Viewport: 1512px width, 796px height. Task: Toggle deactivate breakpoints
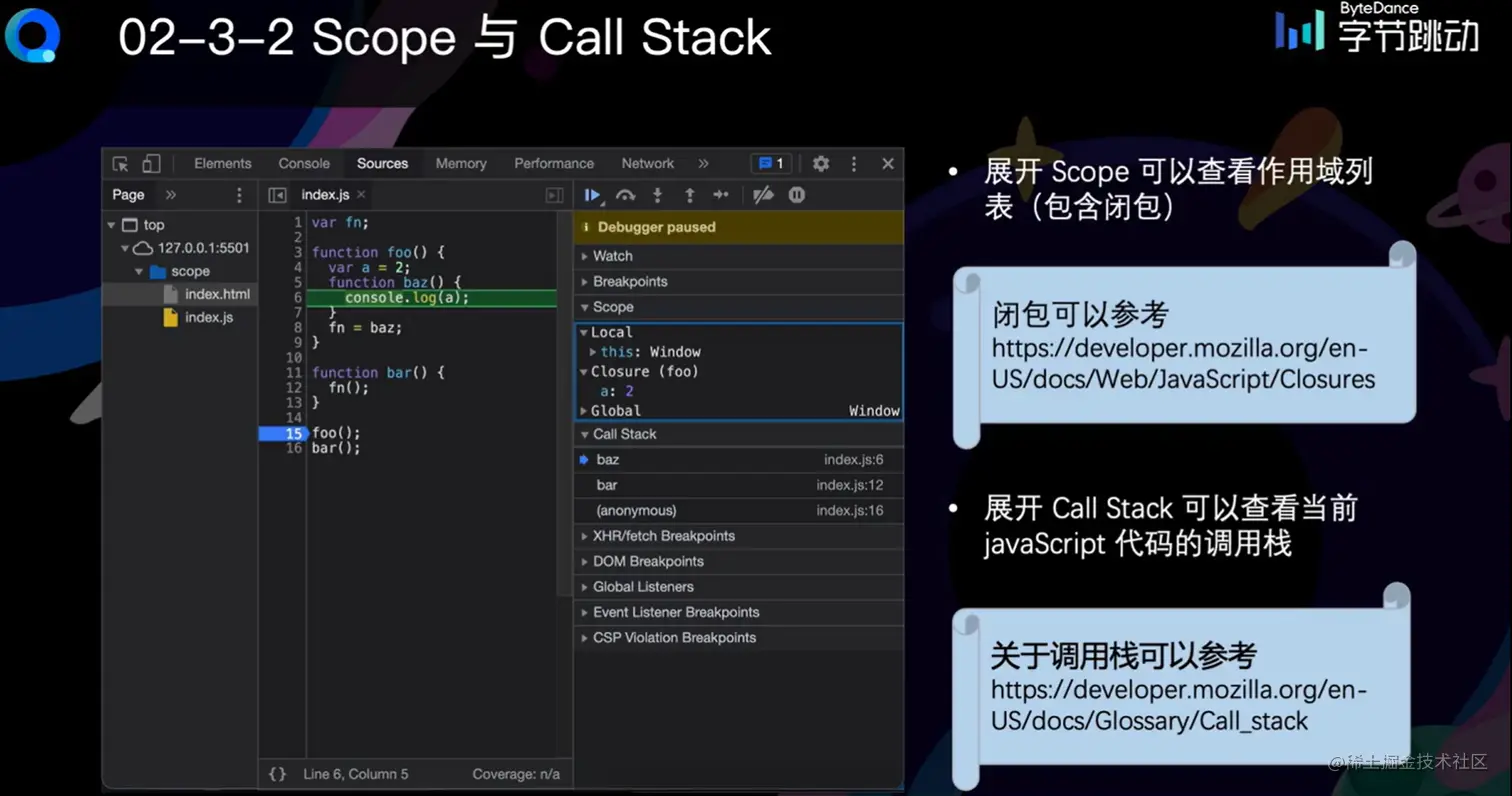(x=764, y=195)
